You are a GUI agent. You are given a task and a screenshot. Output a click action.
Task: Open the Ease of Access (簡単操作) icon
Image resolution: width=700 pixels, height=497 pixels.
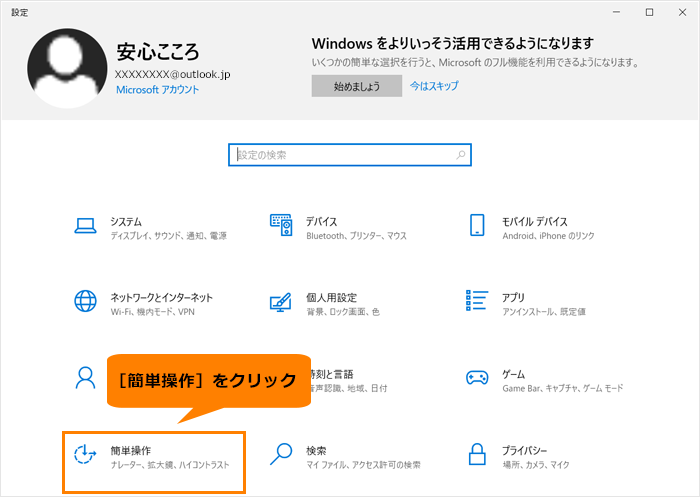coord(85,454)
